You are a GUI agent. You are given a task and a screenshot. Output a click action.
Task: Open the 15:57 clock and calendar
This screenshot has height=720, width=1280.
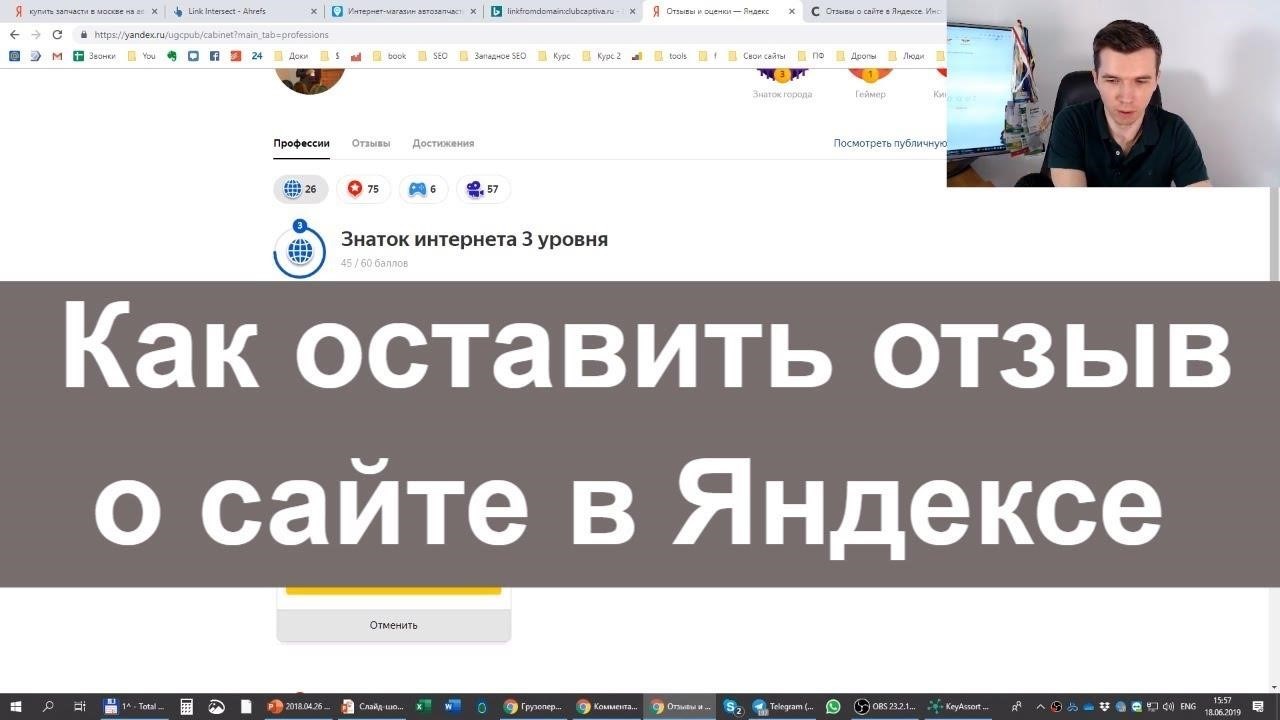pos(1222,706)
